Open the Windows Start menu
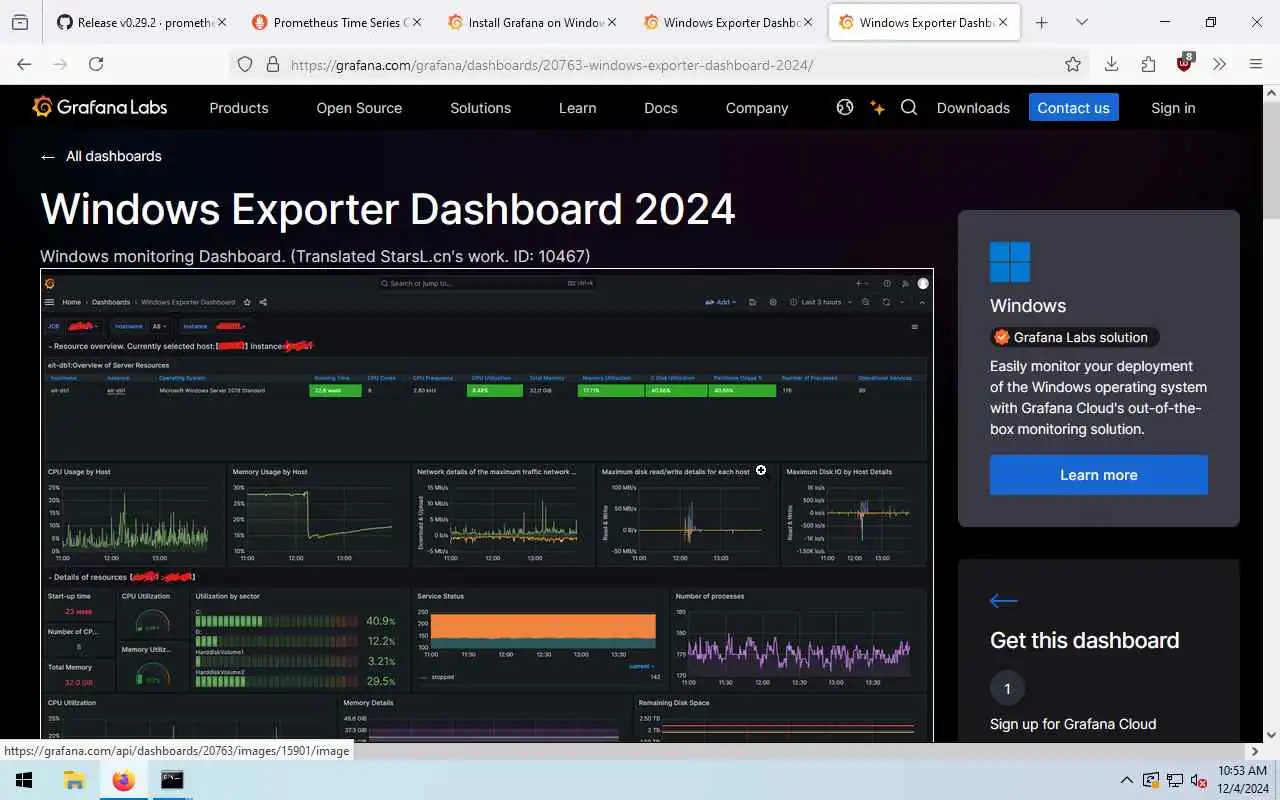The image size is (1280, 800). 24,780
